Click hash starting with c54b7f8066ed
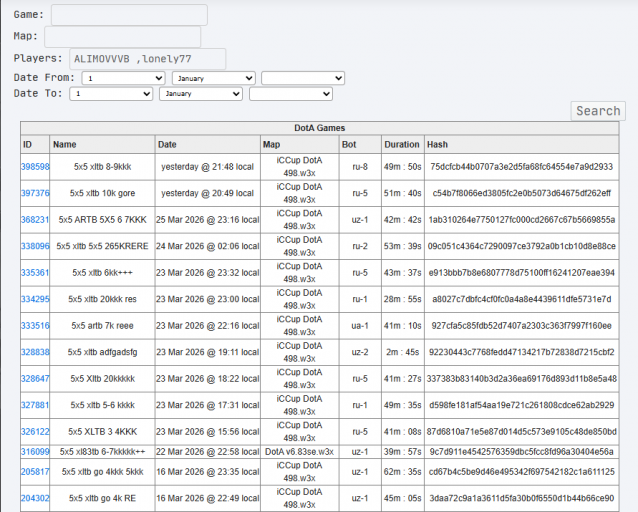Screen dimensions: 638x512 click(522, 193)
